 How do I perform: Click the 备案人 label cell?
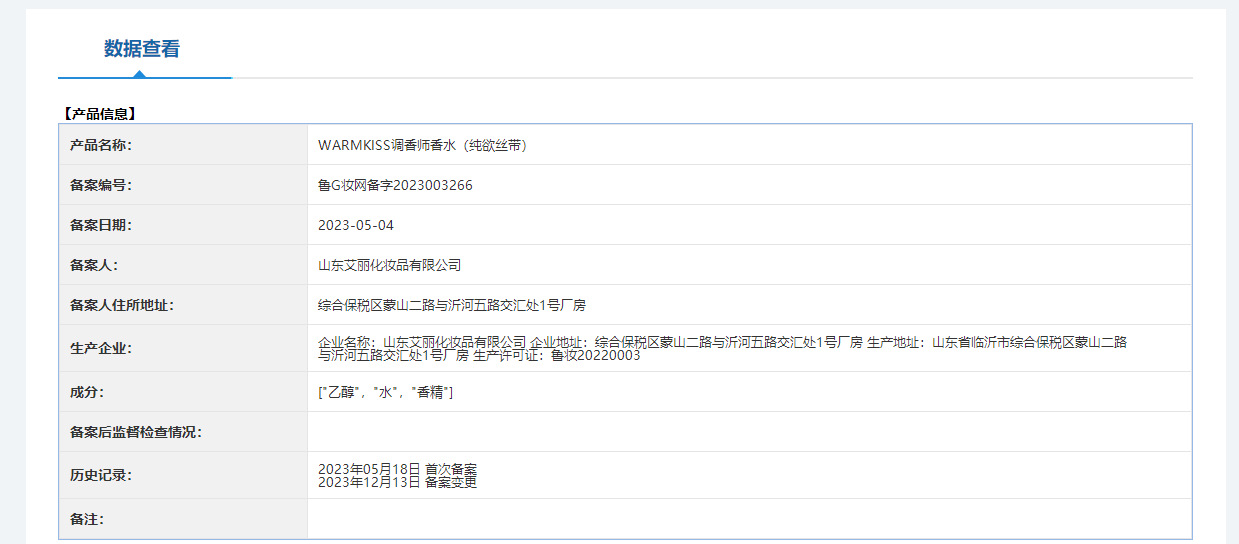183,265
